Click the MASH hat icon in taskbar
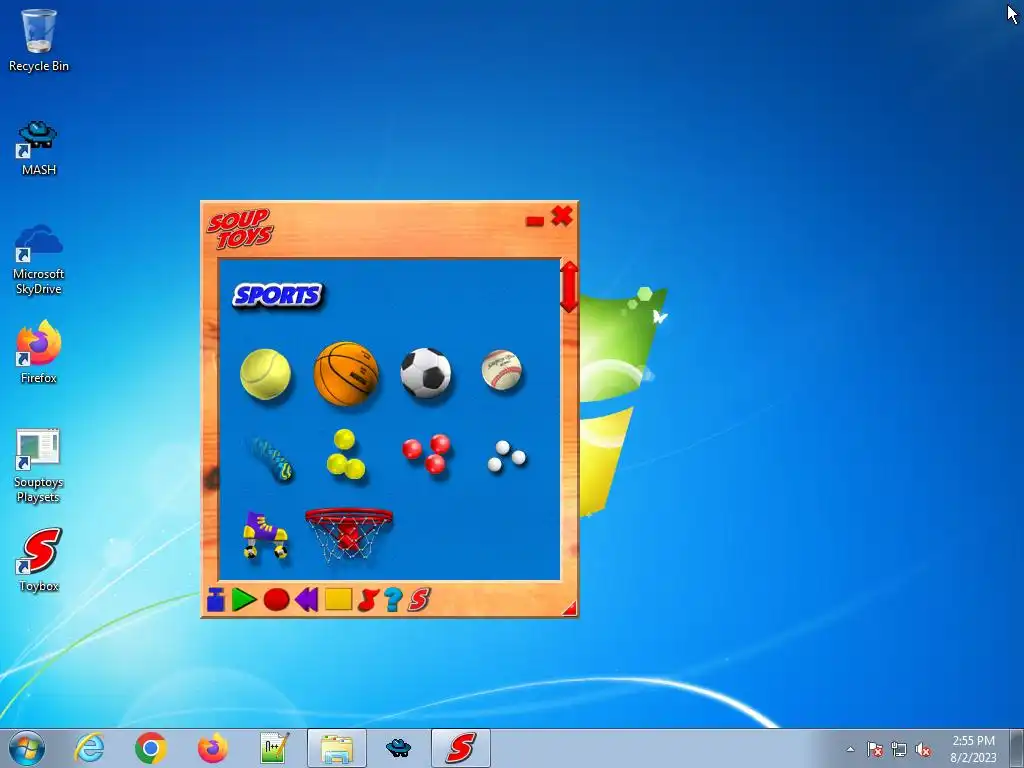Image resolution: width=1024 pixels, height=768 pixels. (x=398, y=748)
